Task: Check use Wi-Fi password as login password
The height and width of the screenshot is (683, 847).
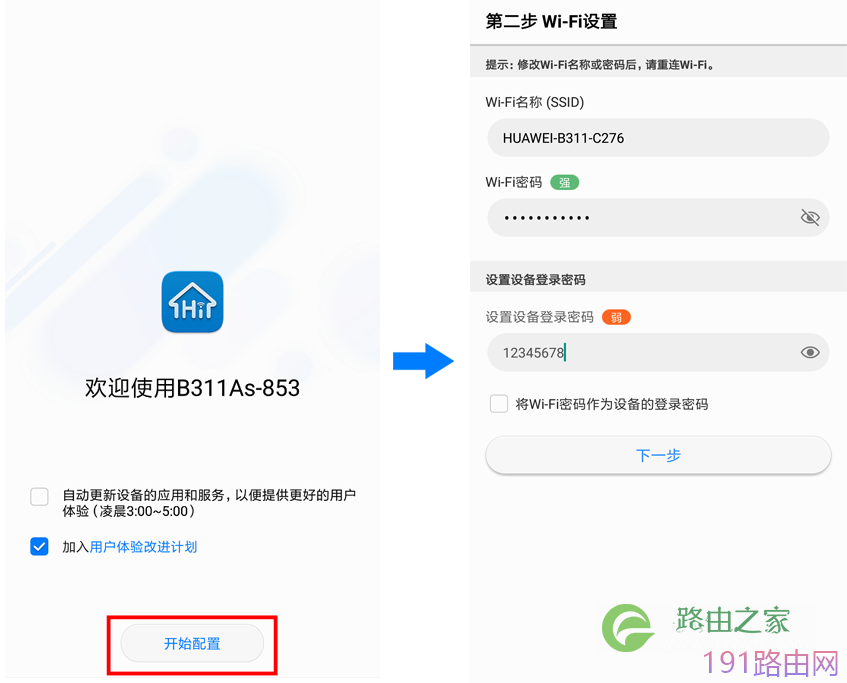Action: [499, 404]
